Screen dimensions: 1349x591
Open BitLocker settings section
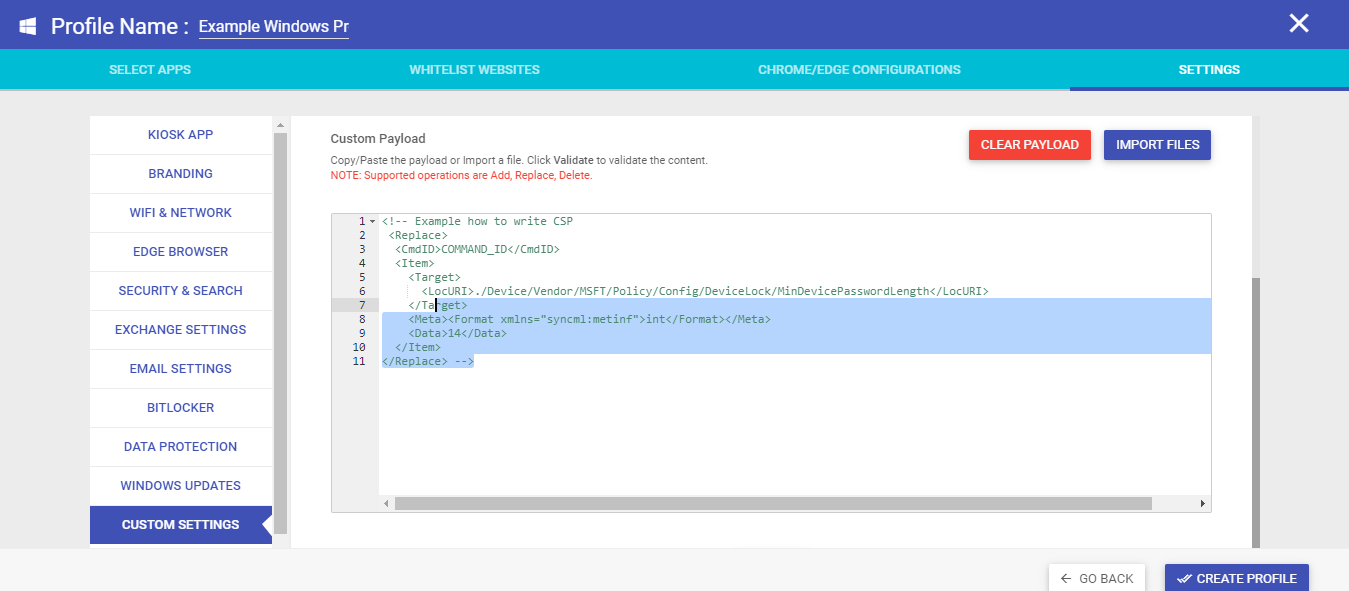point(181,408)
